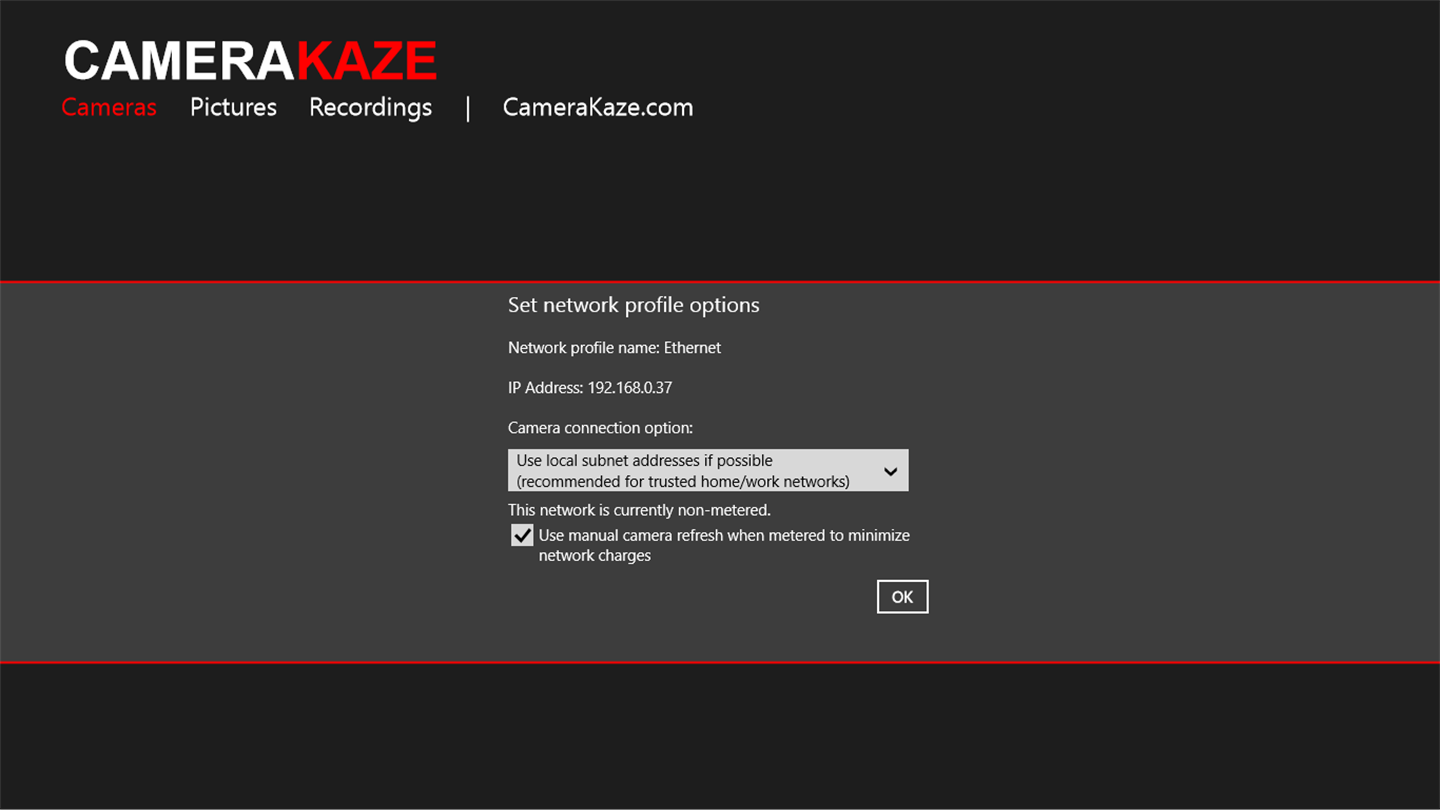
Task: Click the checkmark icon for manual refresh
Action: [x=522, y=536]
